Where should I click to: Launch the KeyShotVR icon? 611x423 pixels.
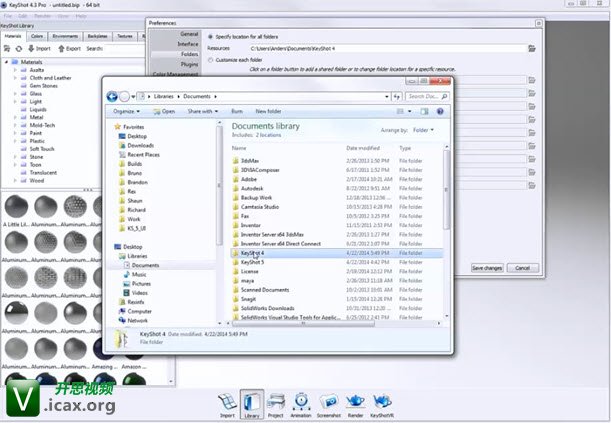point(382,401)
